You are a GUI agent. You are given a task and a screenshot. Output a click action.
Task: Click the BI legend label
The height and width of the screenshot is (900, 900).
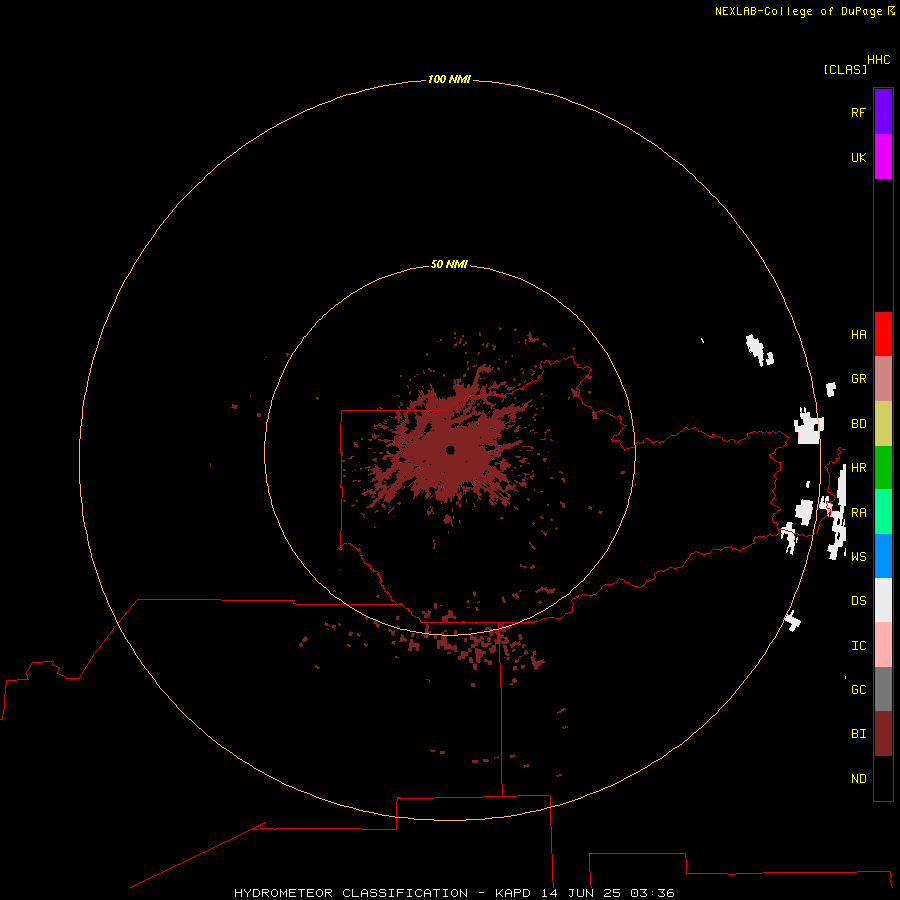point(858,734)
